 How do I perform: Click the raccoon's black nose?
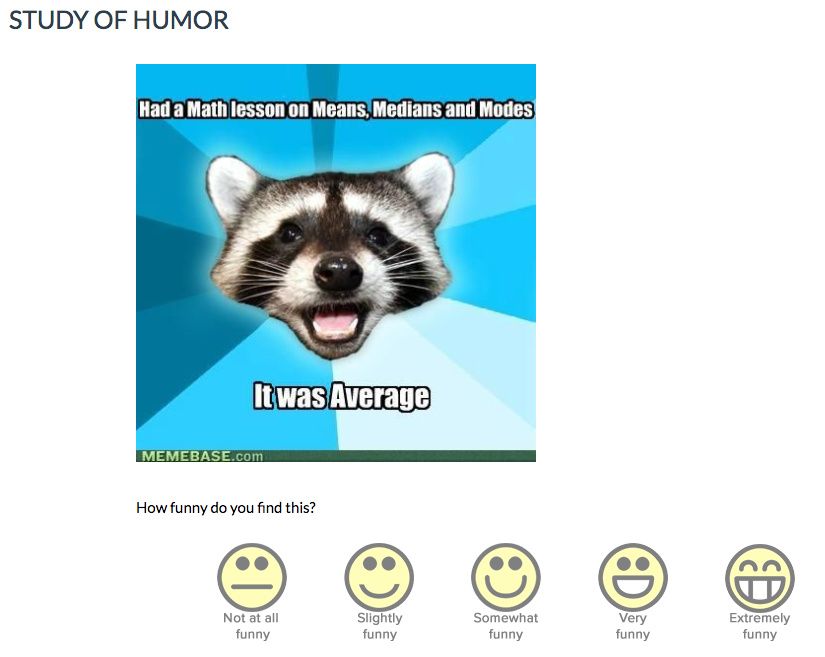[338, 271]
